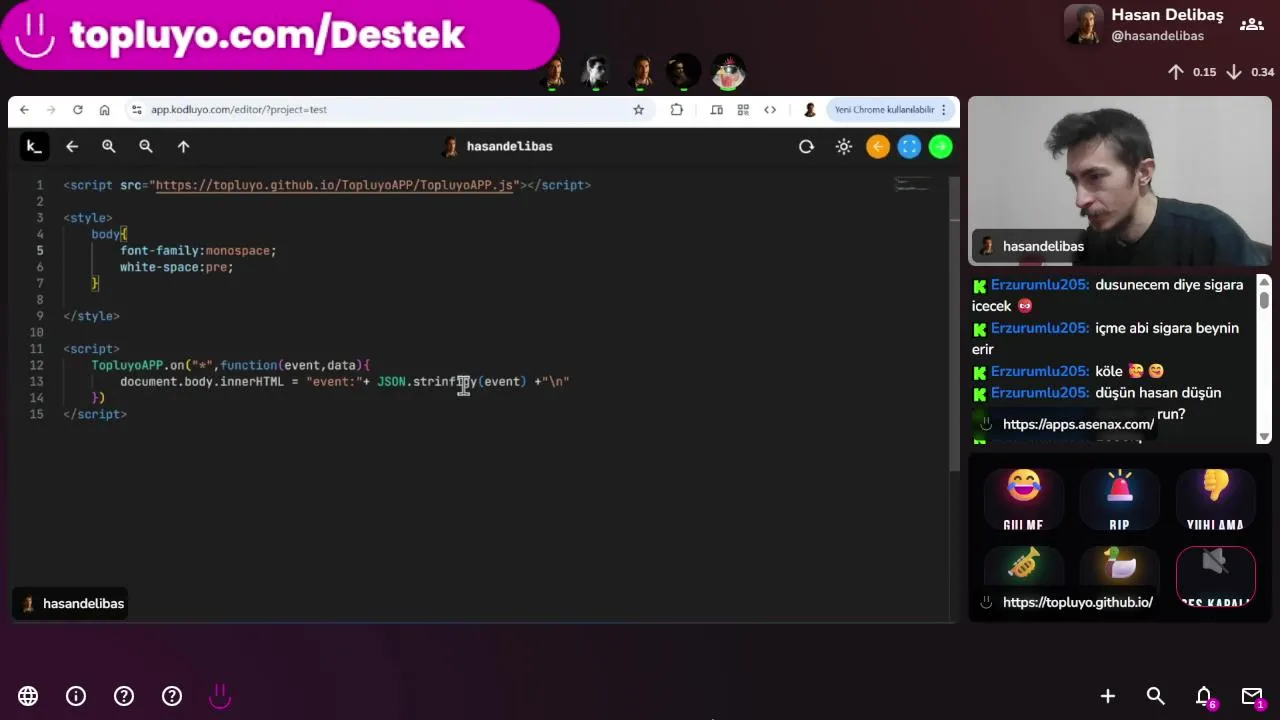Click the QR code grid icon in browser

coord(743,110)
